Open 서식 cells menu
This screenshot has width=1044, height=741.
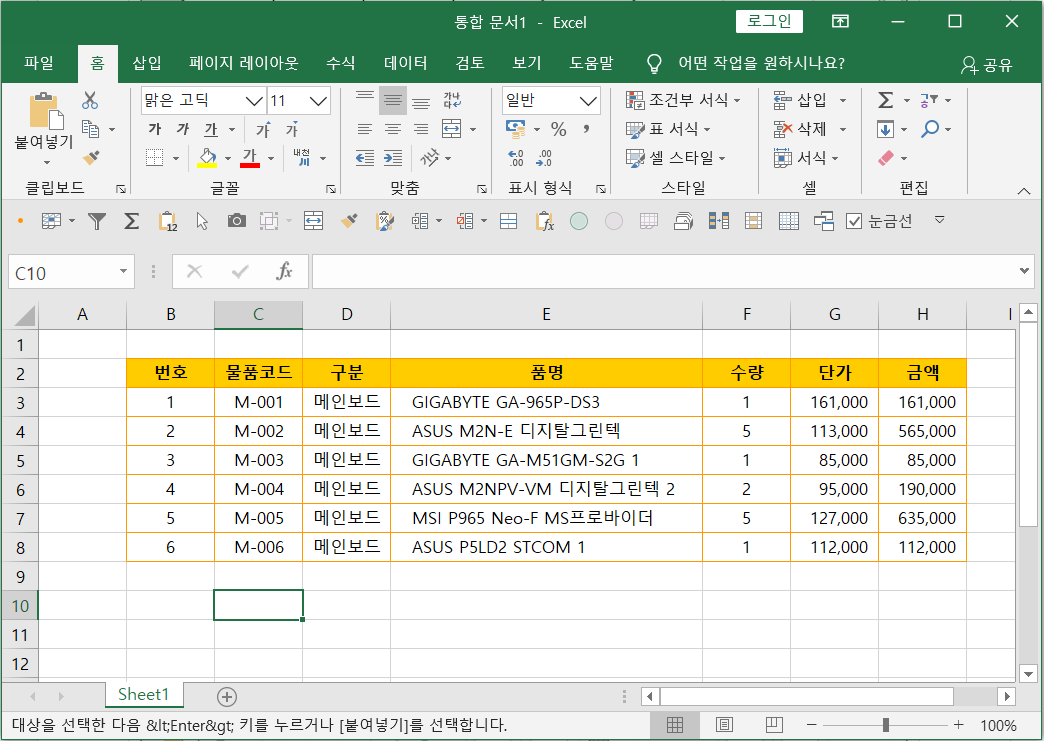click(806, 158)
